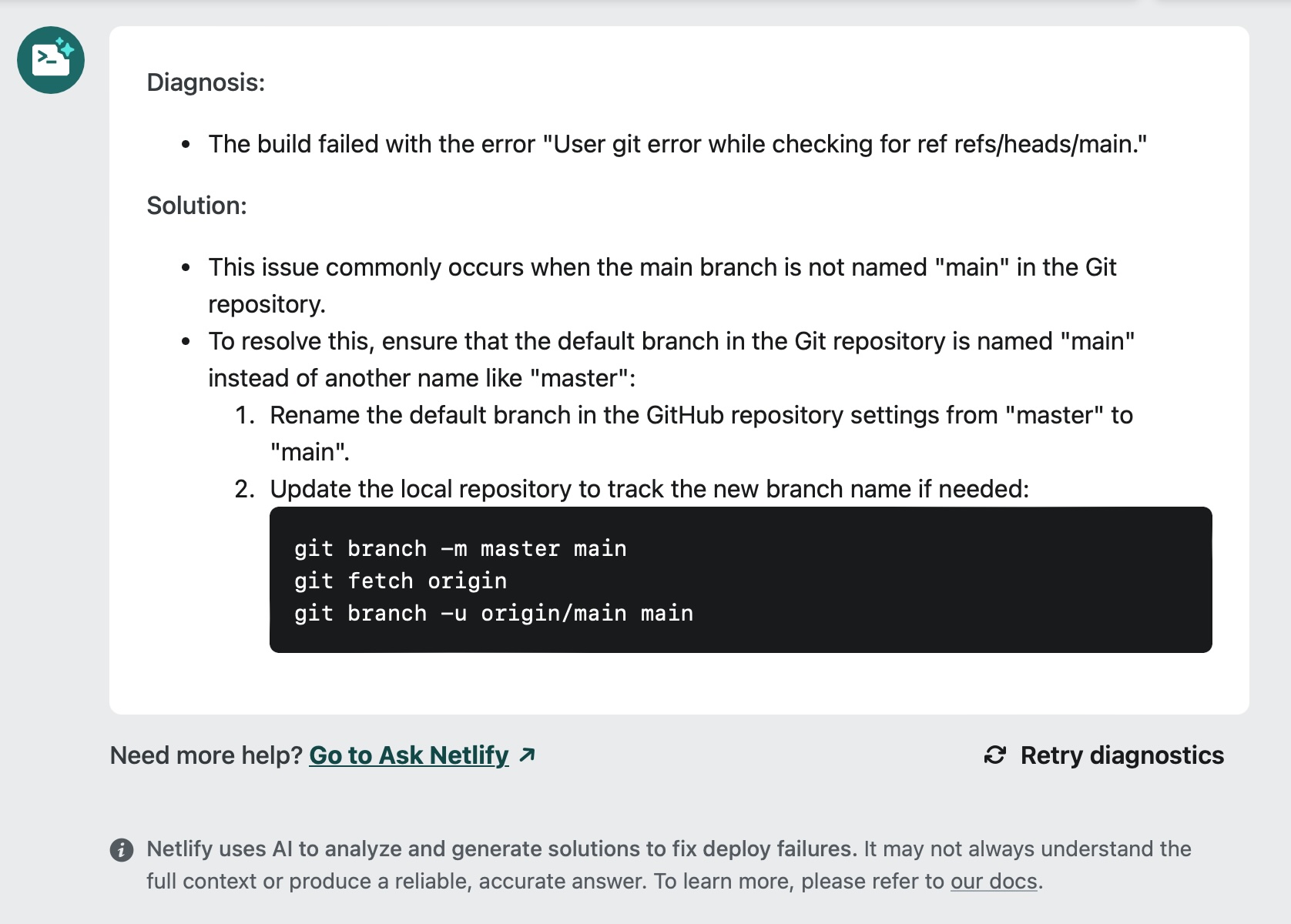Click the "git branch -m master main" line

pyautogui.click(x=459, y=548)
